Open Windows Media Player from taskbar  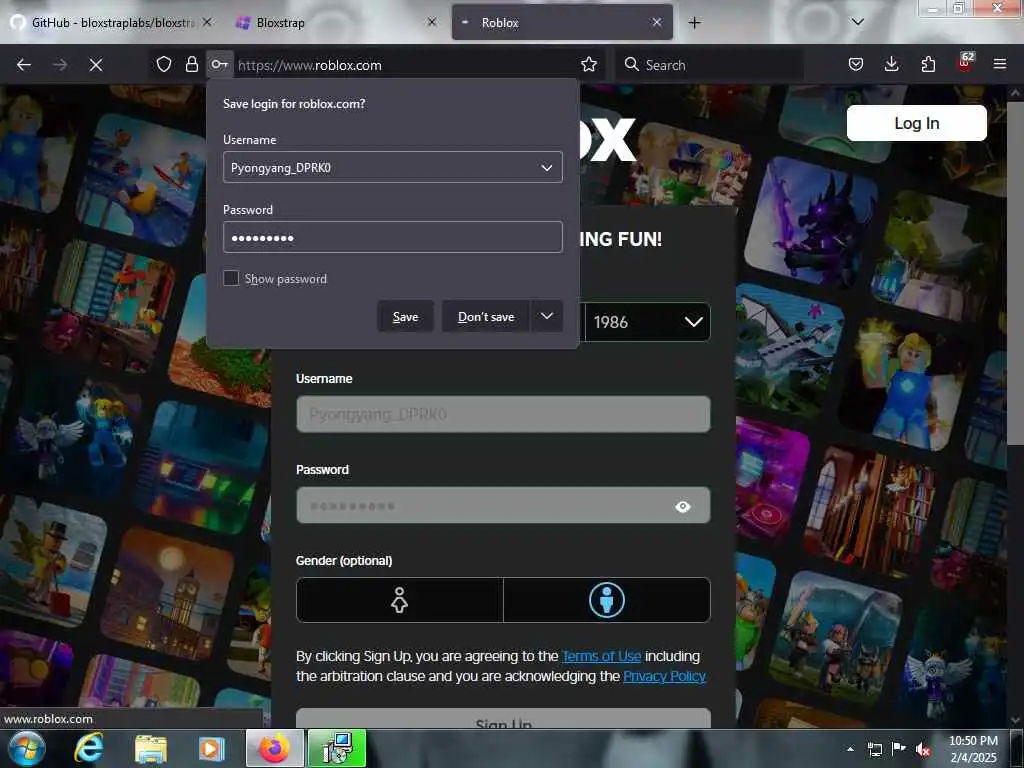(x=211, y=748)
